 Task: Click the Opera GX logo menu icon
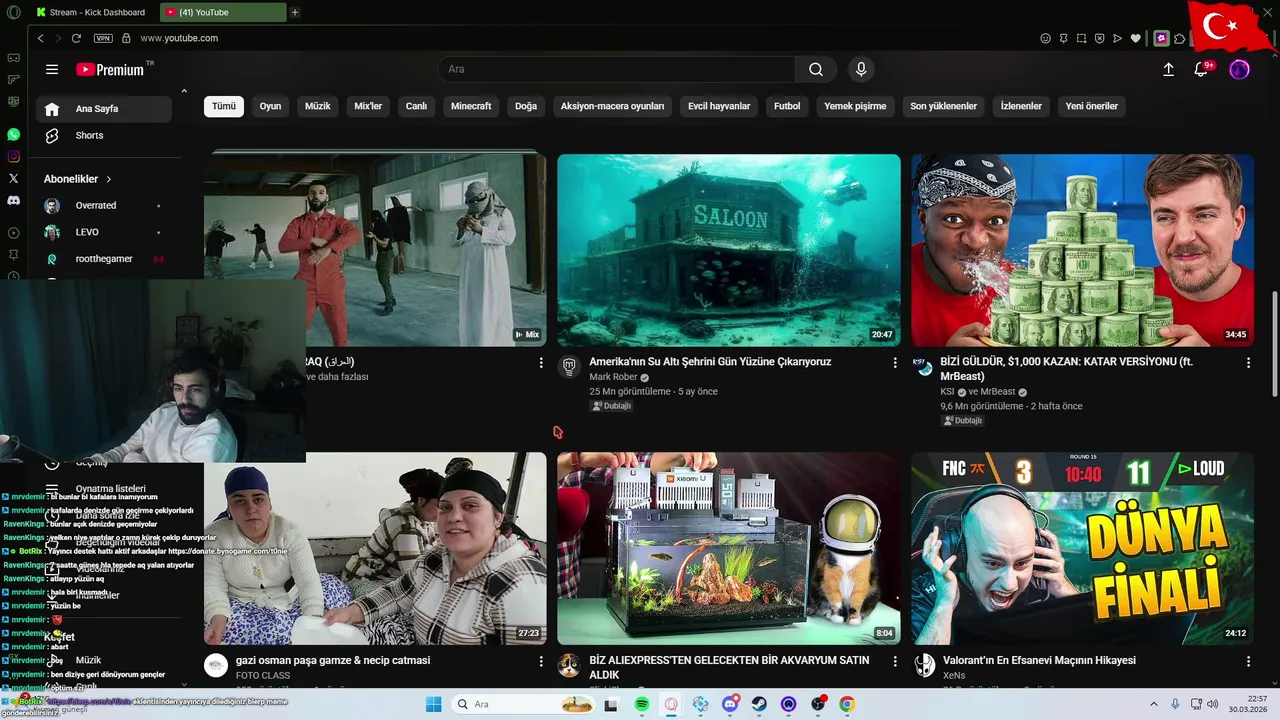(x=13, y=12)
